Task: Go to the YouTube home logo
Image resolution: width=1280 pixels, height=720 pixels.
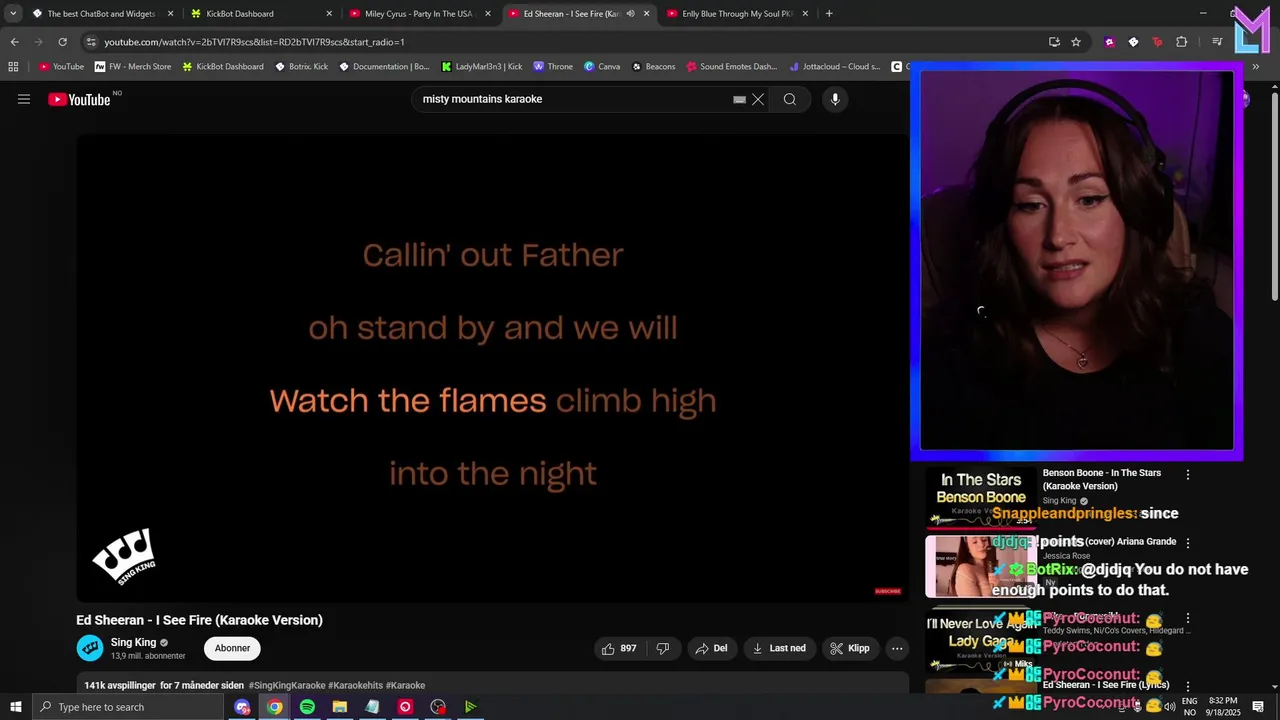Action: coord(79,99)
